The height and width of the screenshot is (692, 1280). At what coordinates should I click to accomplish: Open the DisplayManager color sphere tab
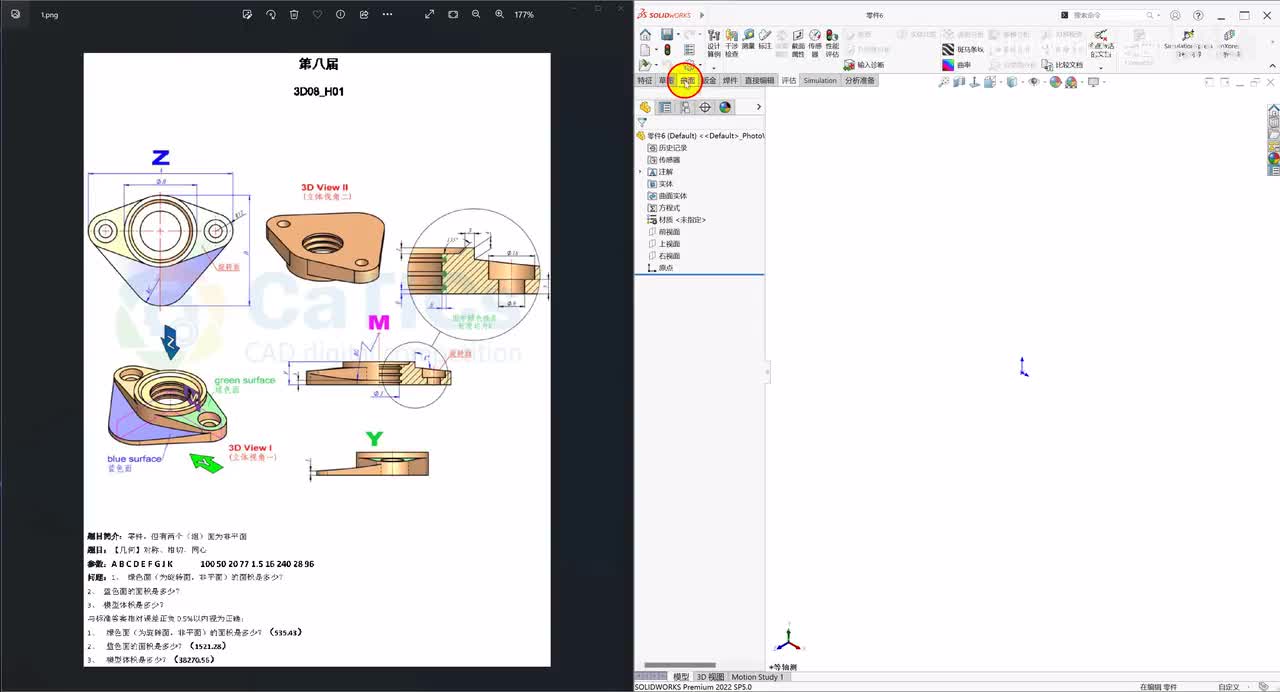725,107
